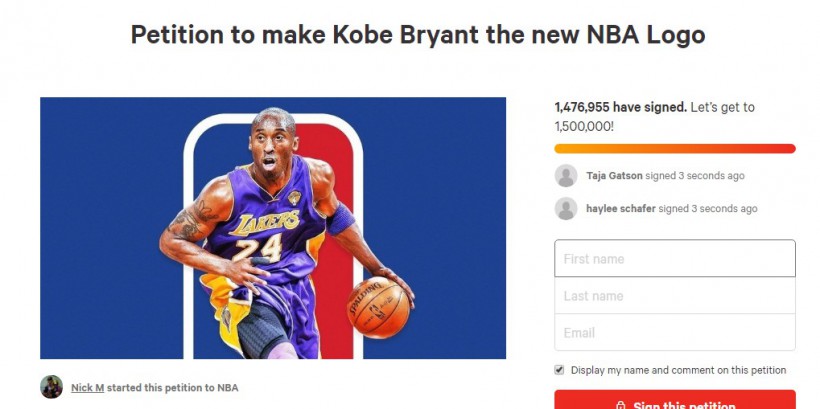Select the Last name input field
Screen dimensions: 820x409
(x=675, y=296)
